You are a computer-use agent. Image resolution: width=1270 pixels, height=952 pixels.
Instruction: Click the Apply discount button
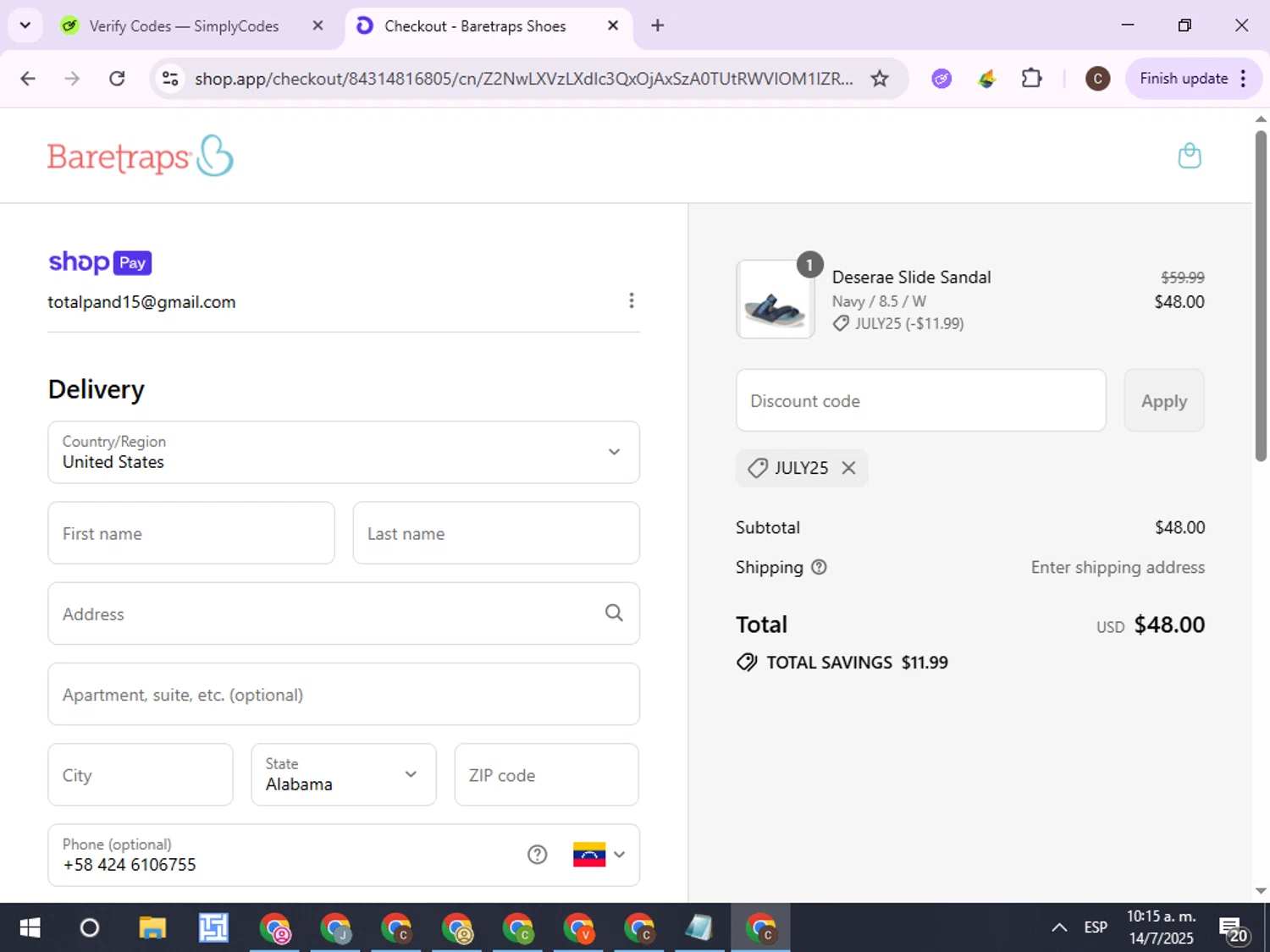[x=1163, y=400]
